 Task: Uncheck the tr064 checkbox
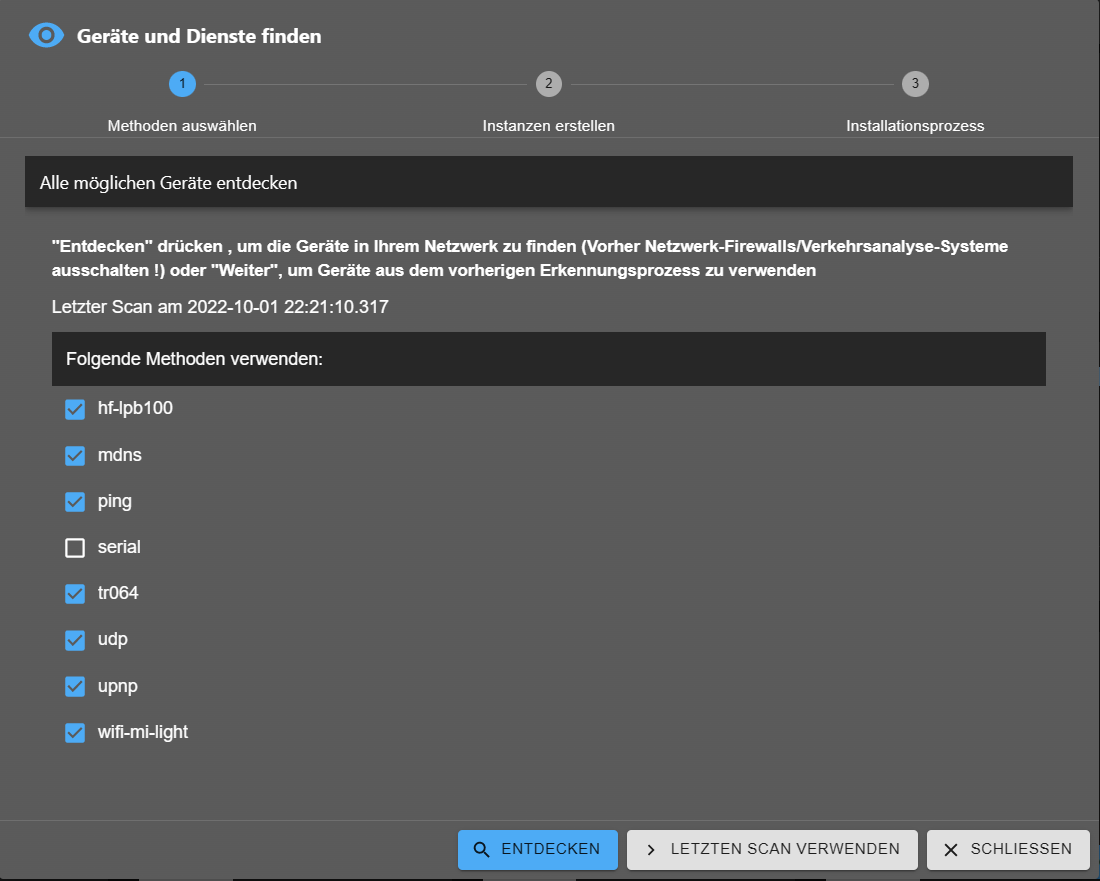point(75,594)
